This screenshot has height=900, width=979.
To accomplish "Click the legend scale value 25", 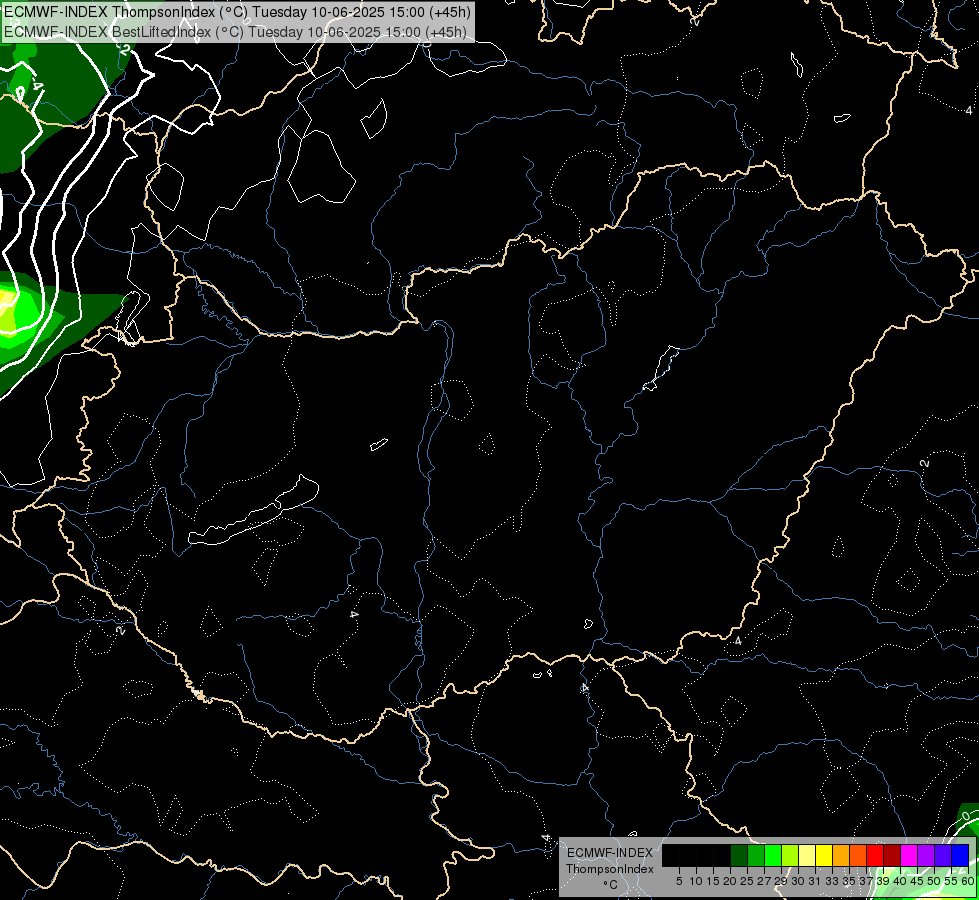I will (747, 881).
